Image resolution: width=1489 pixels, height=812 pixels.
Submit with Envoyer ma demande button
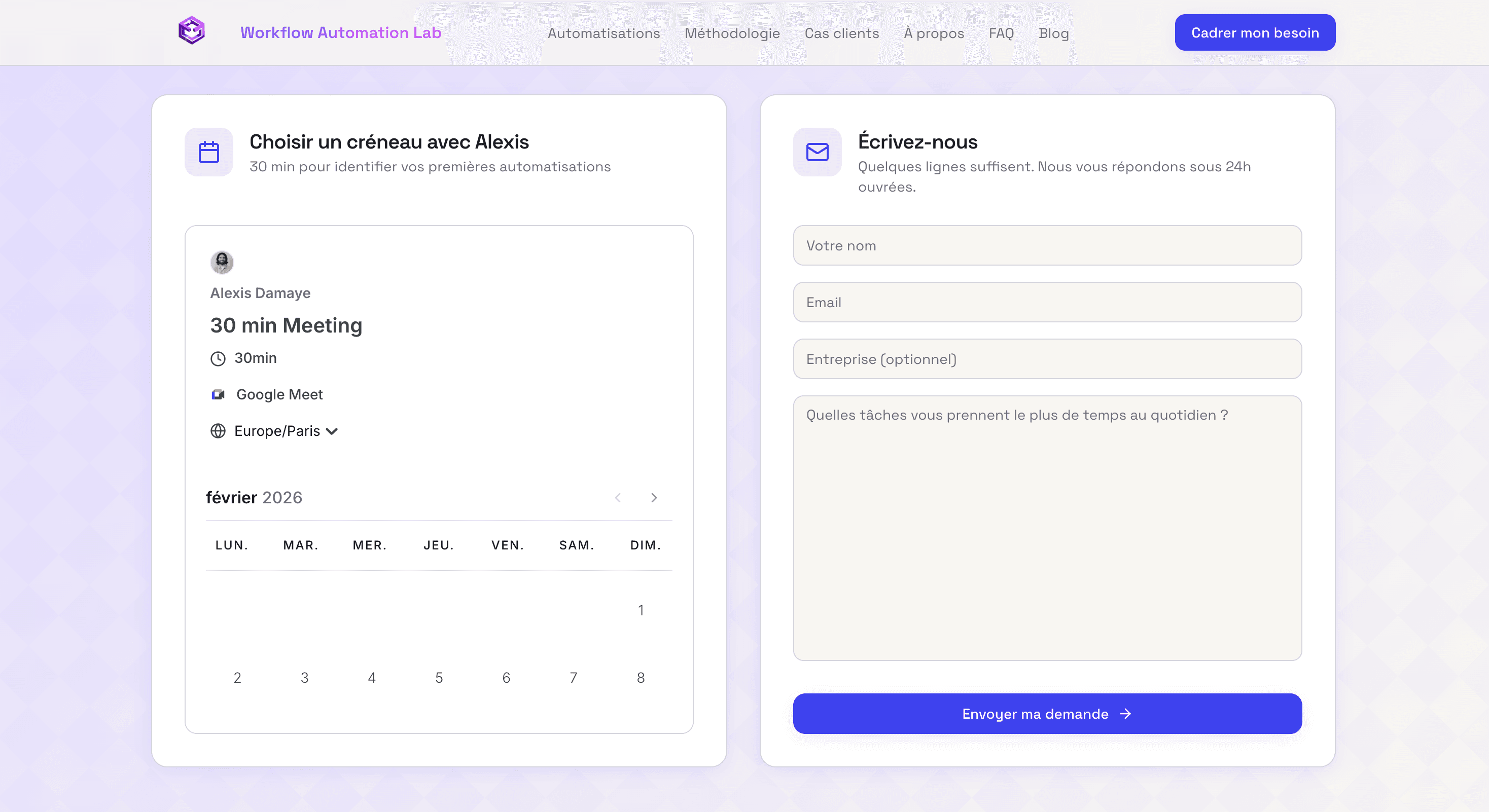tap(1047, 714)
